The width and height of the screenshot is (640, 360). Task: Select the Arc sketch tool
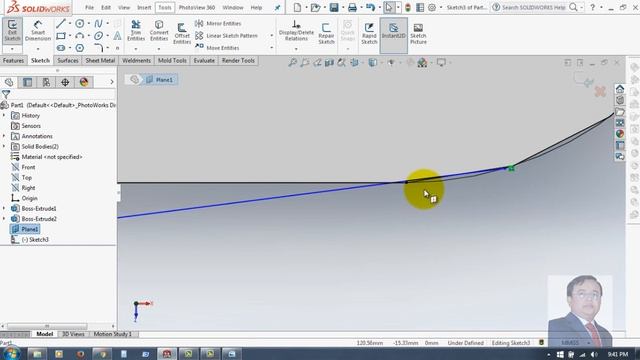tap(80, 36)
